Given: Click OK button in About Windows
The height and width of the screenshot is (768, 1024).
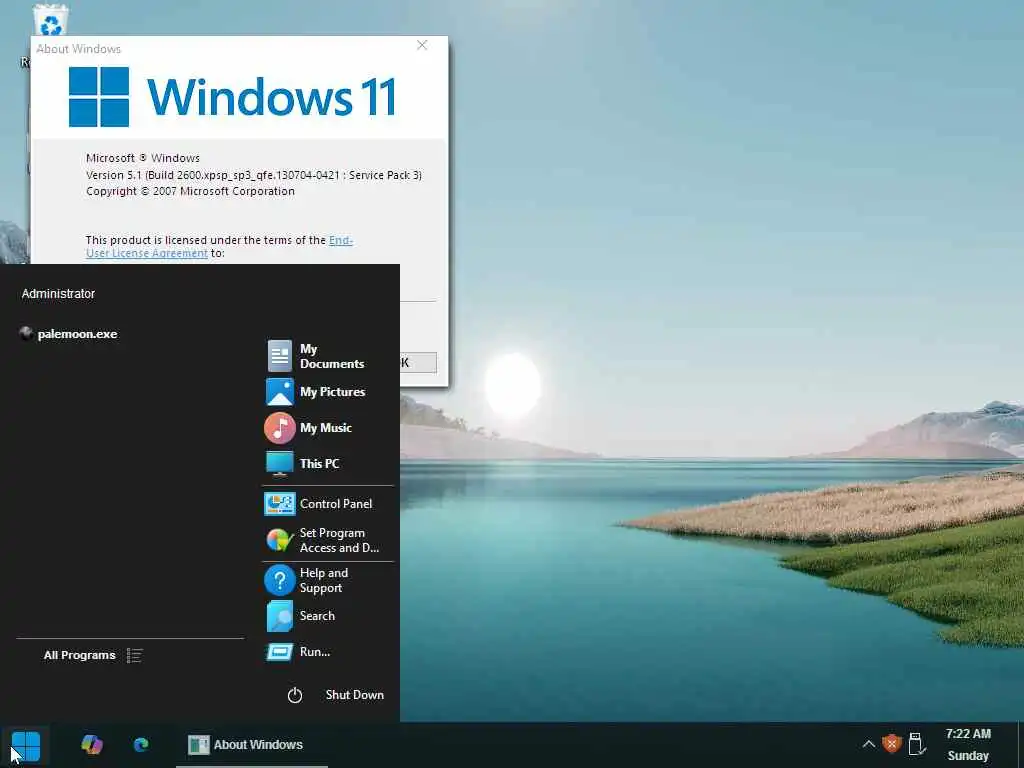Looking at the screenshot, I should click(418, 362).
